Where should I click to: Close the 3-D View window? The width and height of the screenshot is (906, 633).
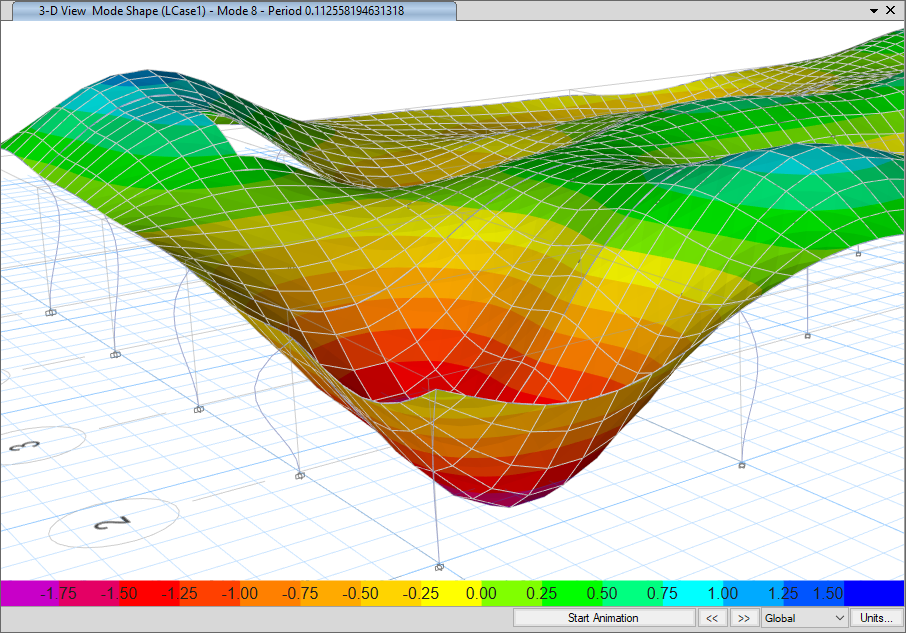click(x=891, y=10)
